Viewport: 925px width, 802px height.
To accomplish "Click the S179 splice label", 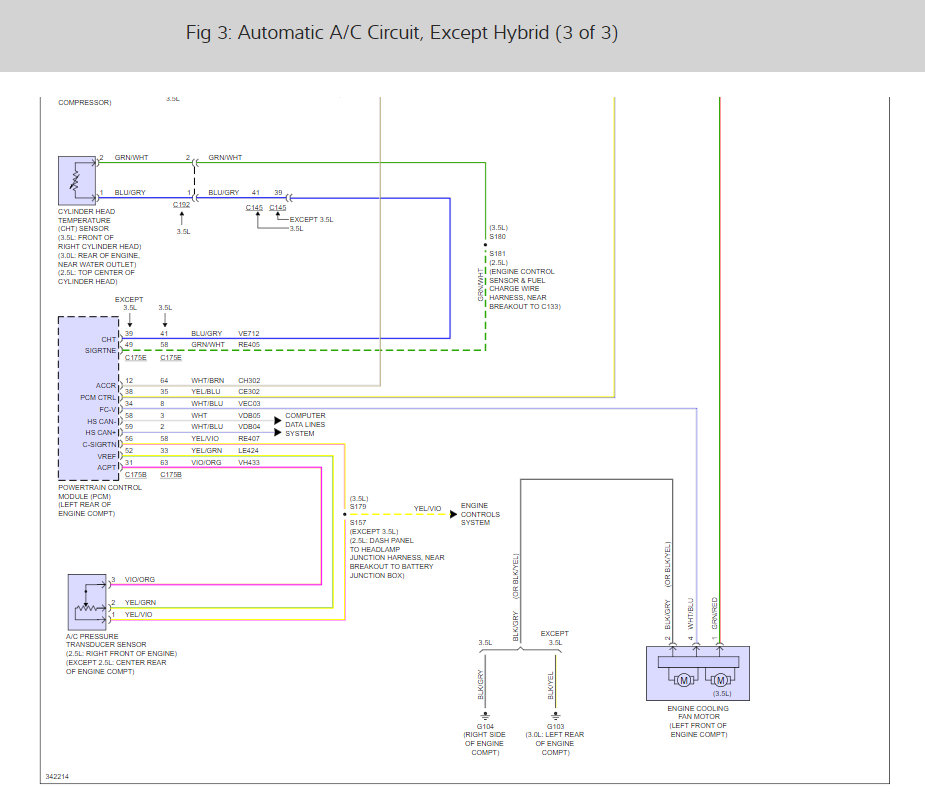I will click(x=358, y=507).
